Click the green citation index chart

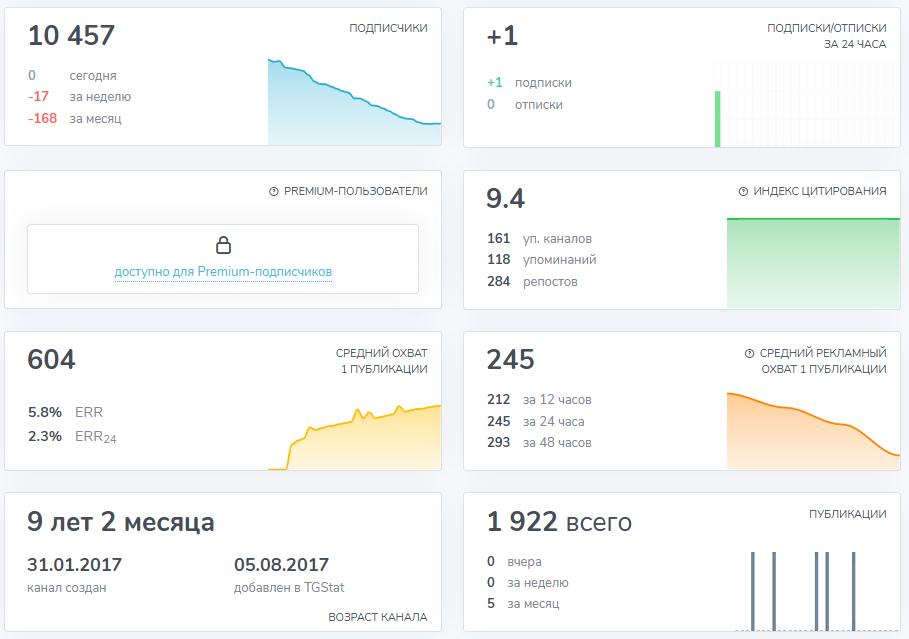pos(806,262)
